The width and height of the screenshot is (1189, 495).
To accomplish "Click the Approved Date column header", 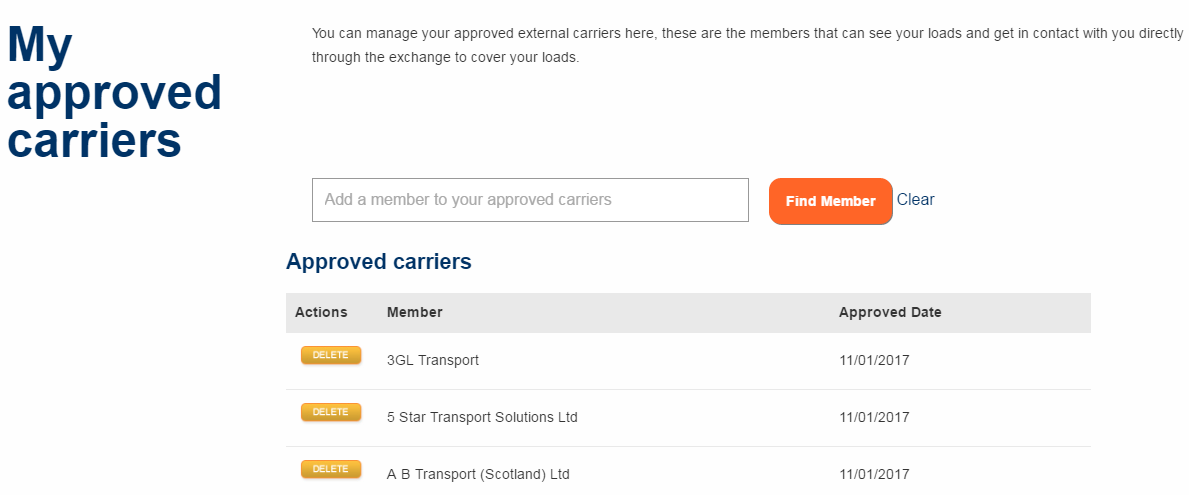I will (x=890, y=312).
